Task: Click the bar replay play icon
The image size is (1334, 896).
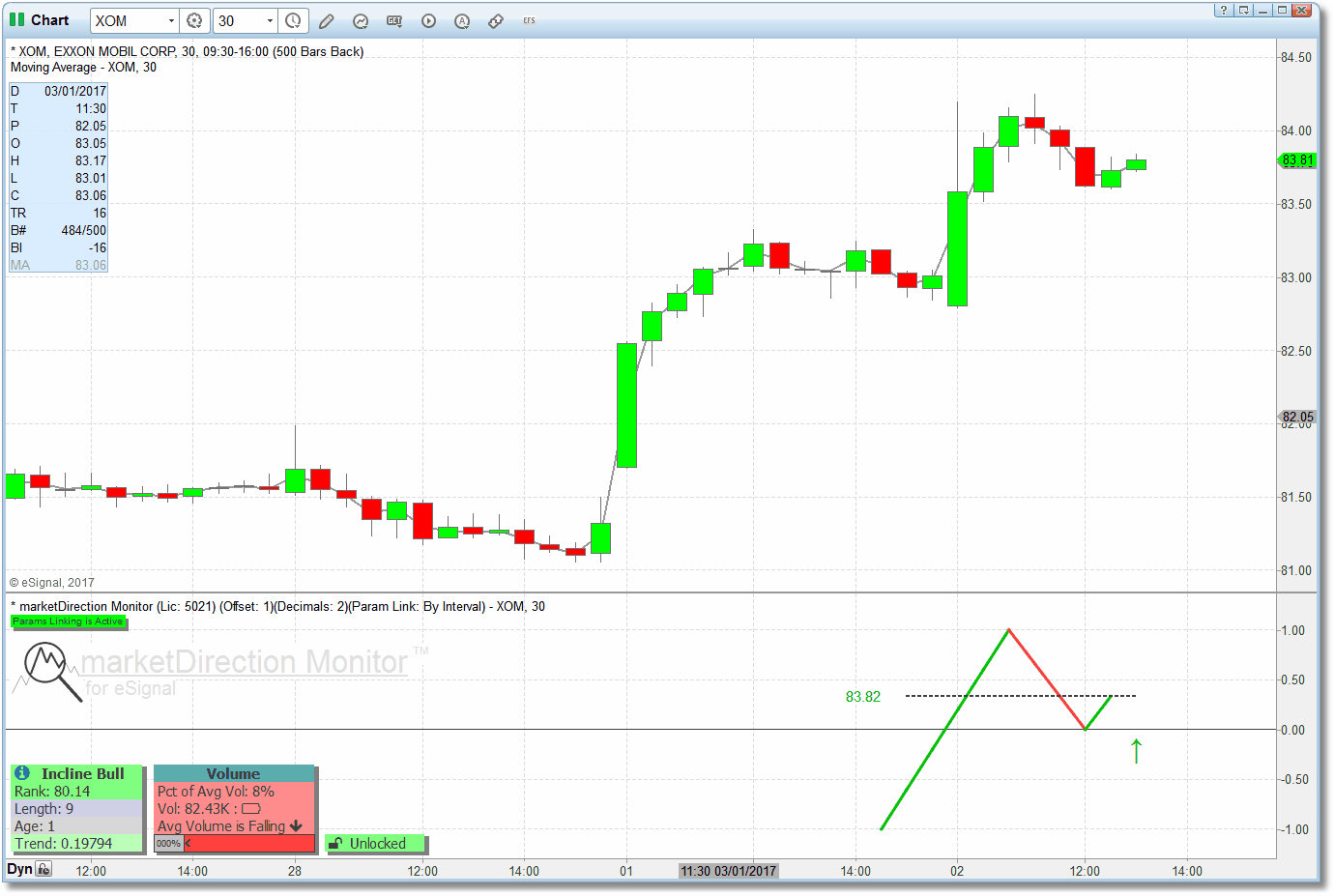Action: (x=428, y=20)
